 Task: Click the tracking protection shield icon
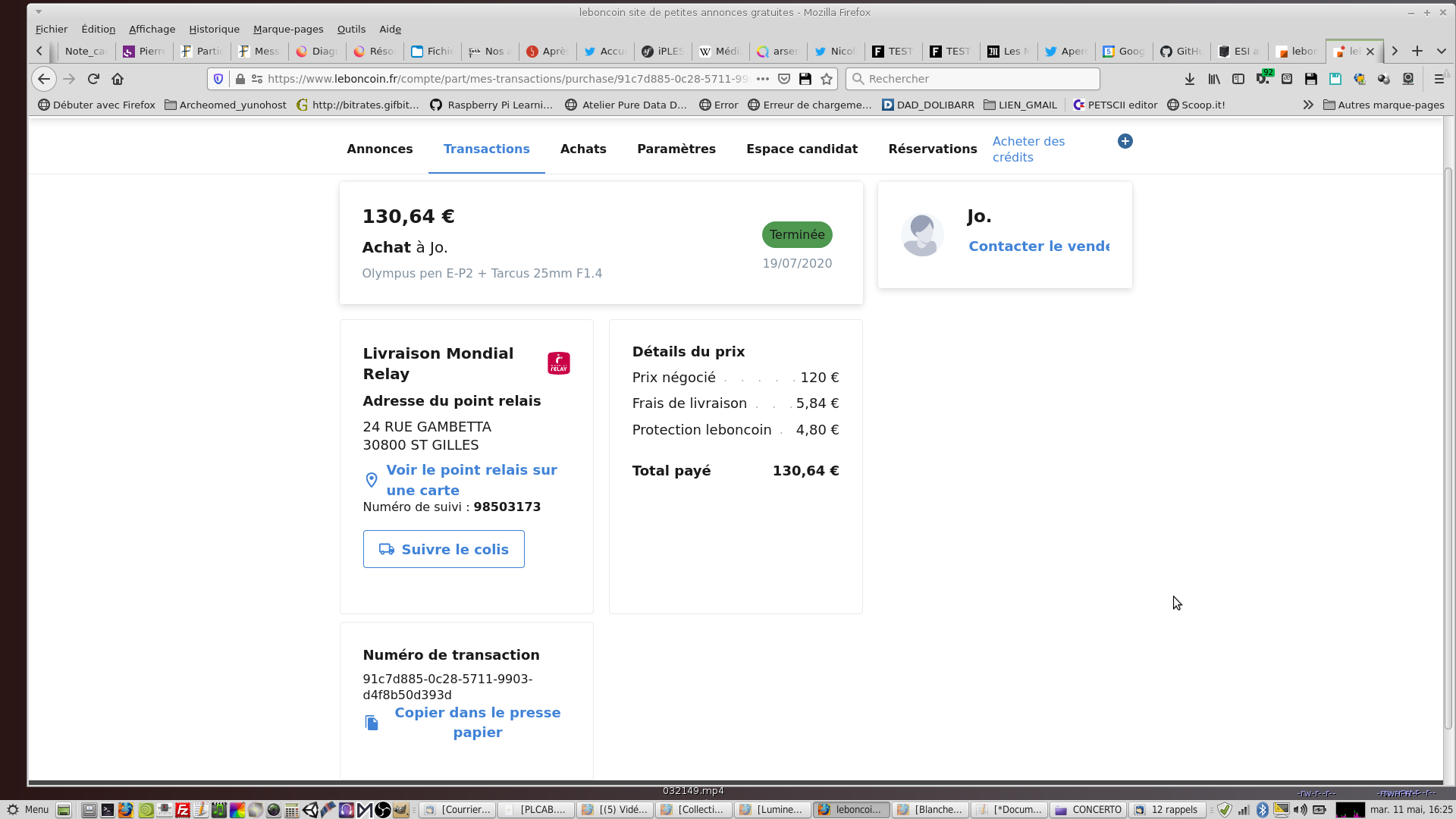(x=218, y=79)
